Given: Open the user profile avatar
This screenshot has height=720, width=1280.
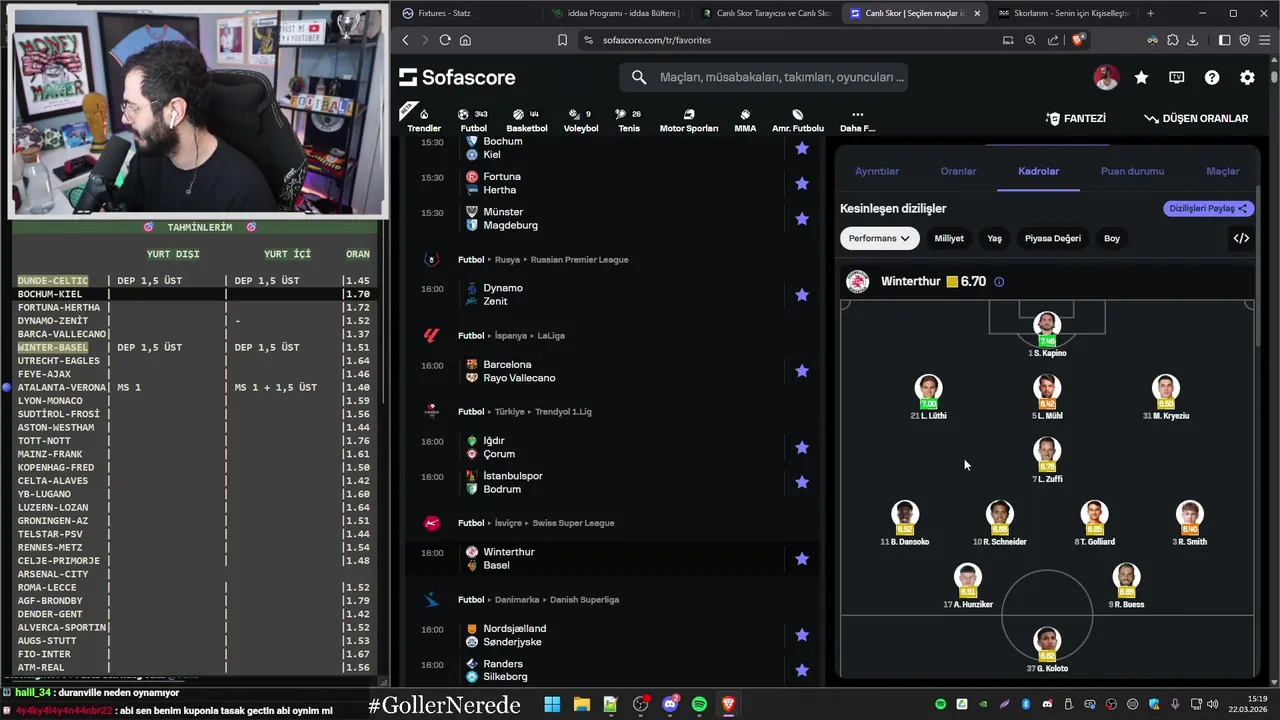Looking at the screenshot, I should point(1106,77).
